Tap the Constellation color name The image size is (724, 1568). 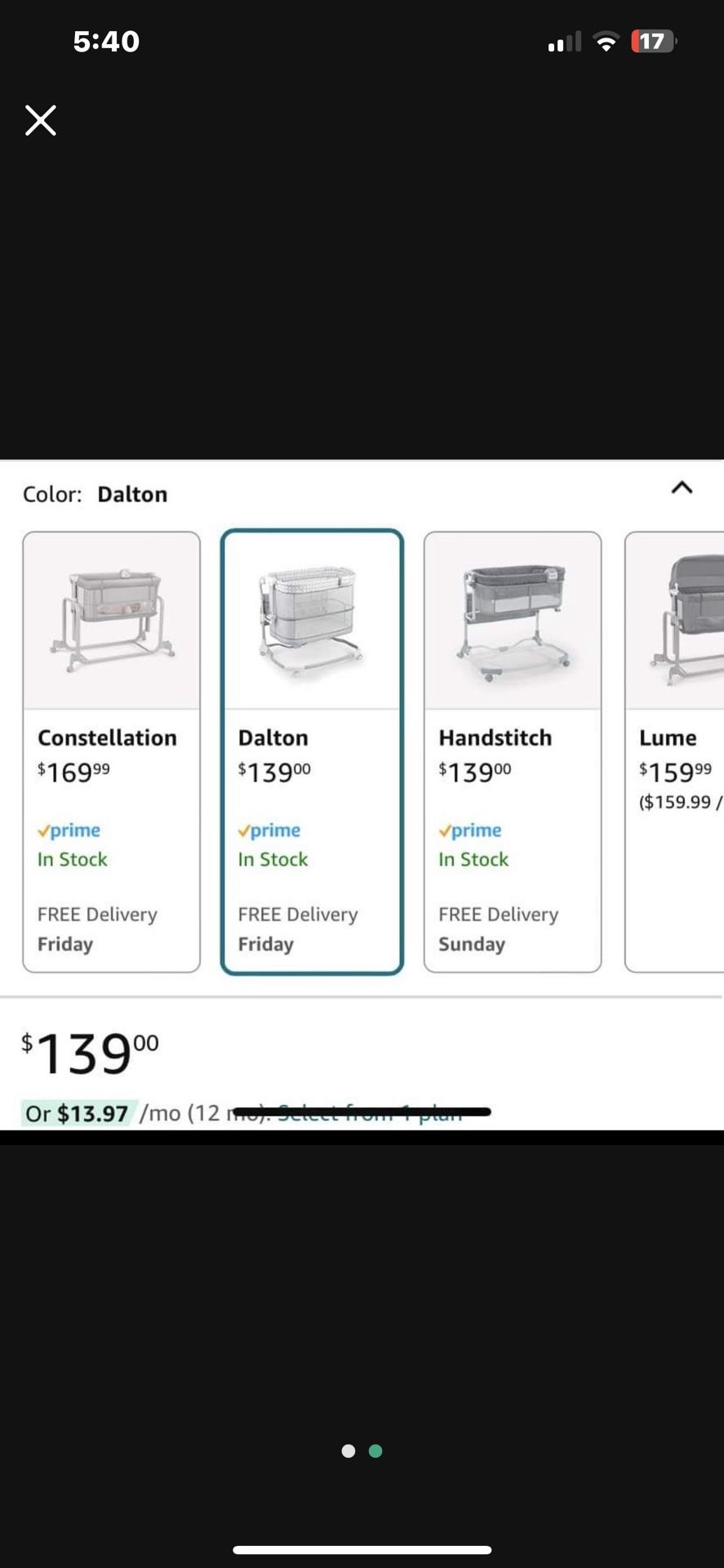(107, 737)
